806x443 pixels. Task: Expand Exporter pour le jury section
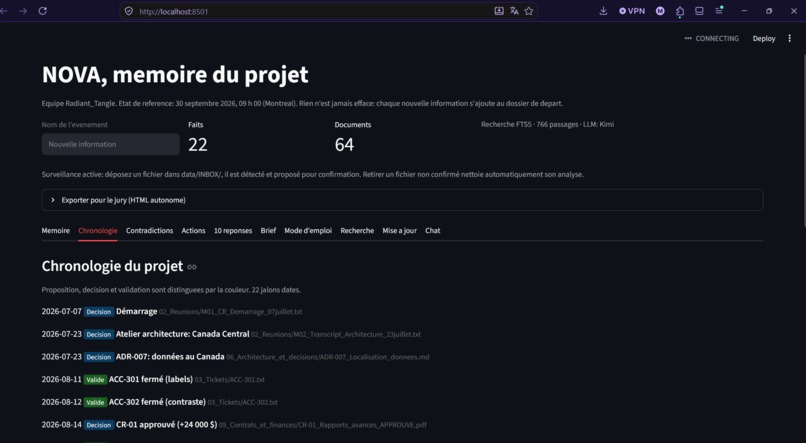(x=402, y=200)
